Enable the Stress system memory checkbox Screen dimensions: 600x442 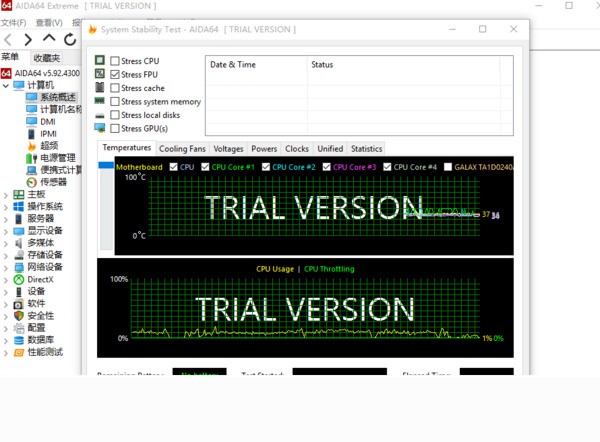[115, 101]
